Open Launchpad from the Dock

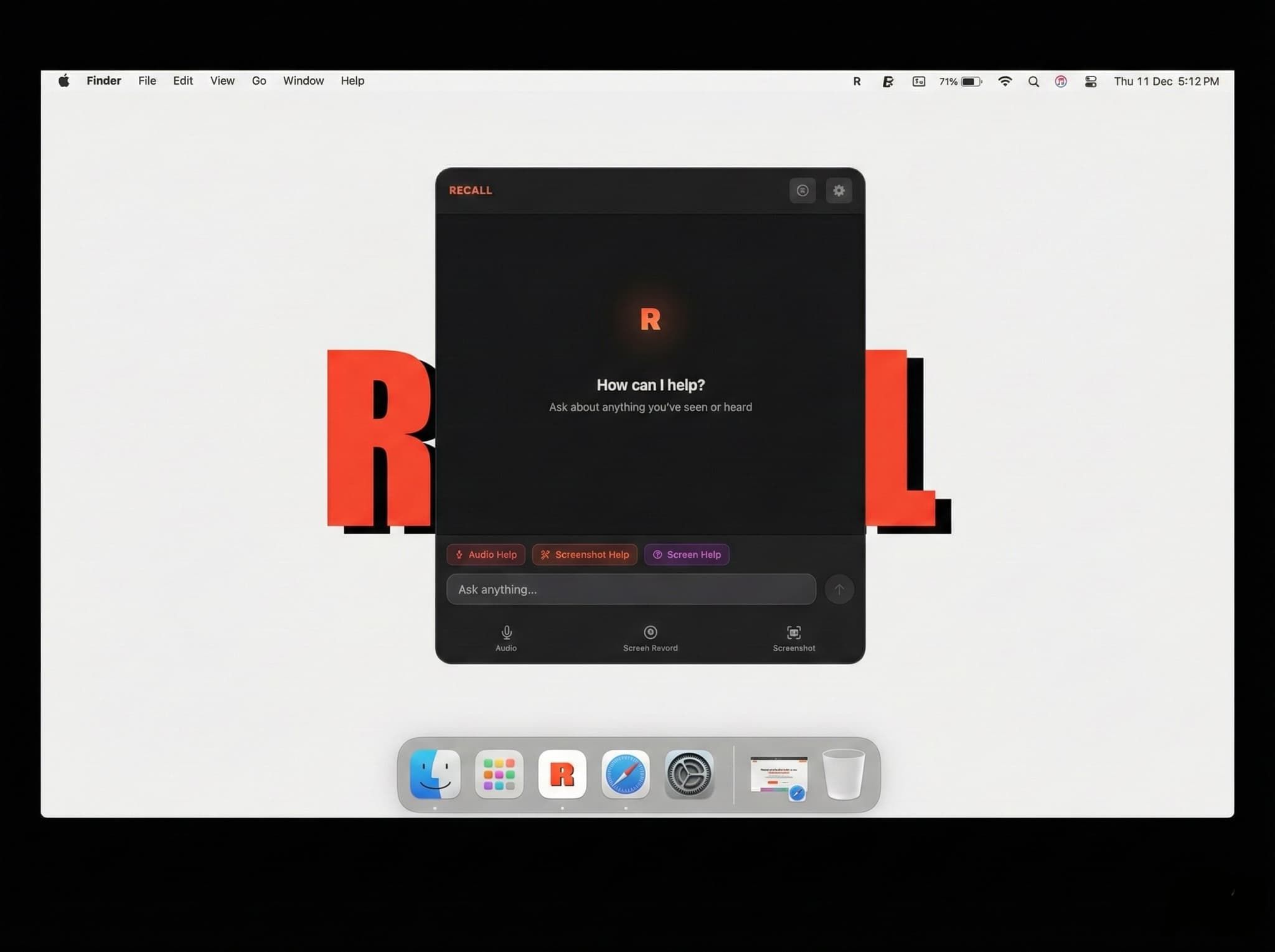tap(498, 775)
